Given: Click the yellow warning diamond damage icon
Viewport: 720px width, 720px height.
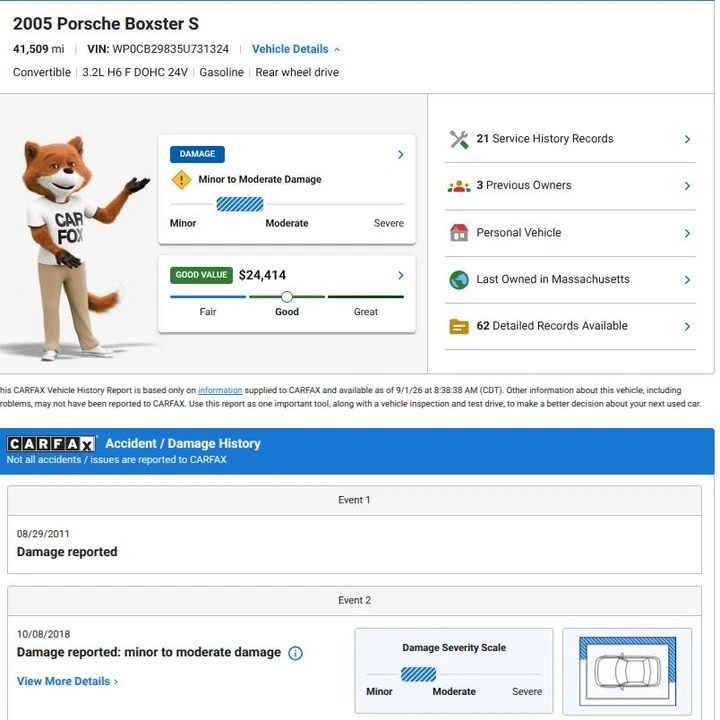Looking at the screenshot, I should tap(181, 180).
